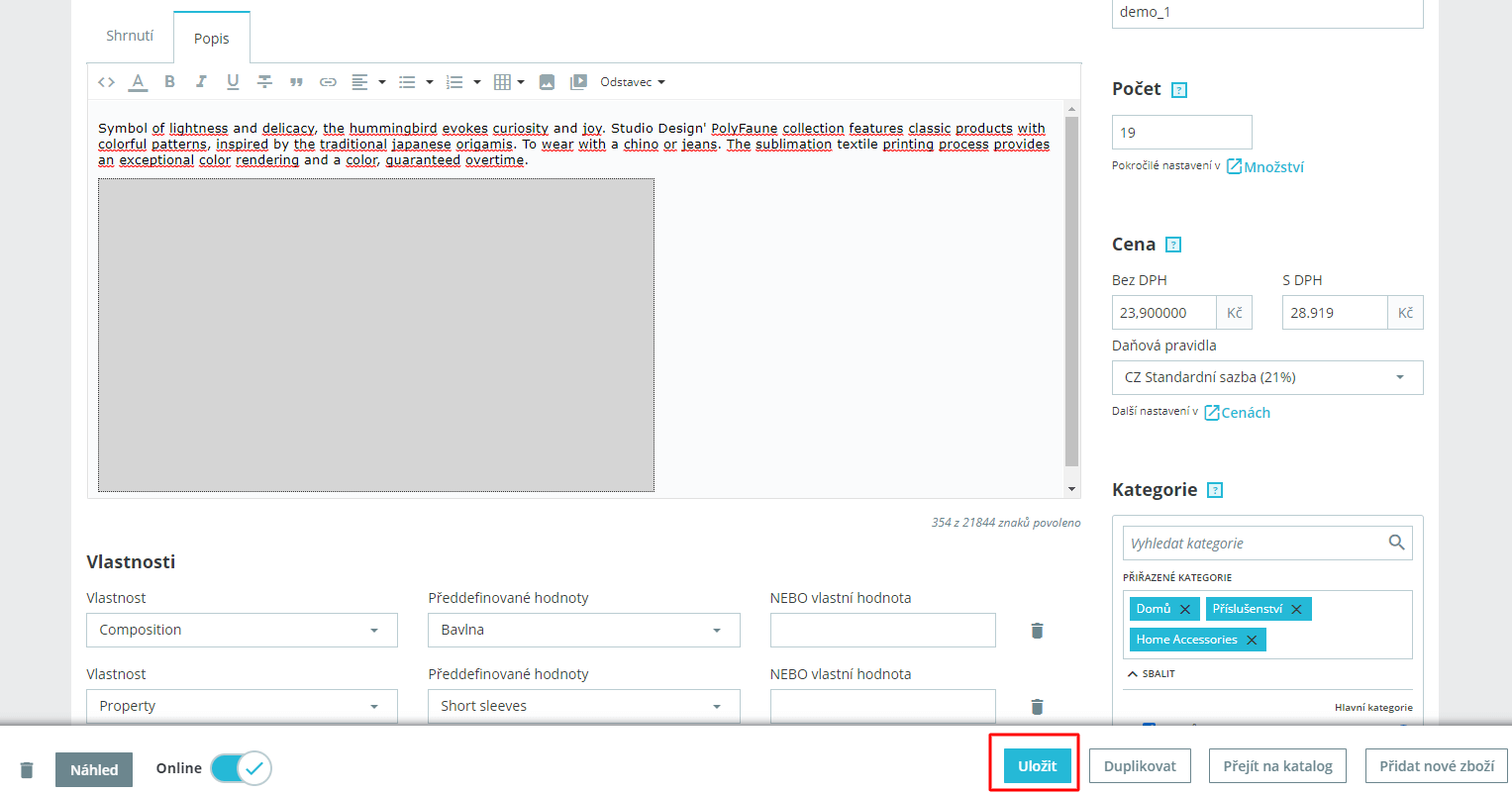
Task: Switch to the Popis tab
Action: pyautogui.click(x=212, y=39)
